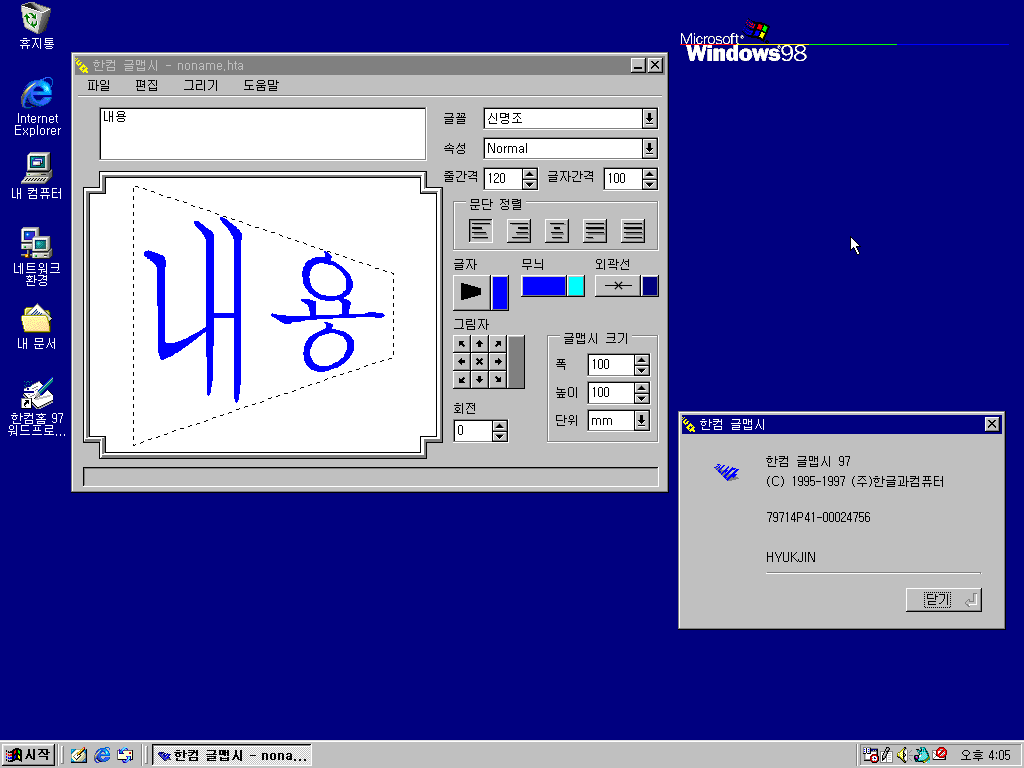
Task: Increase the 높이 height value
Action: [641, 388]
